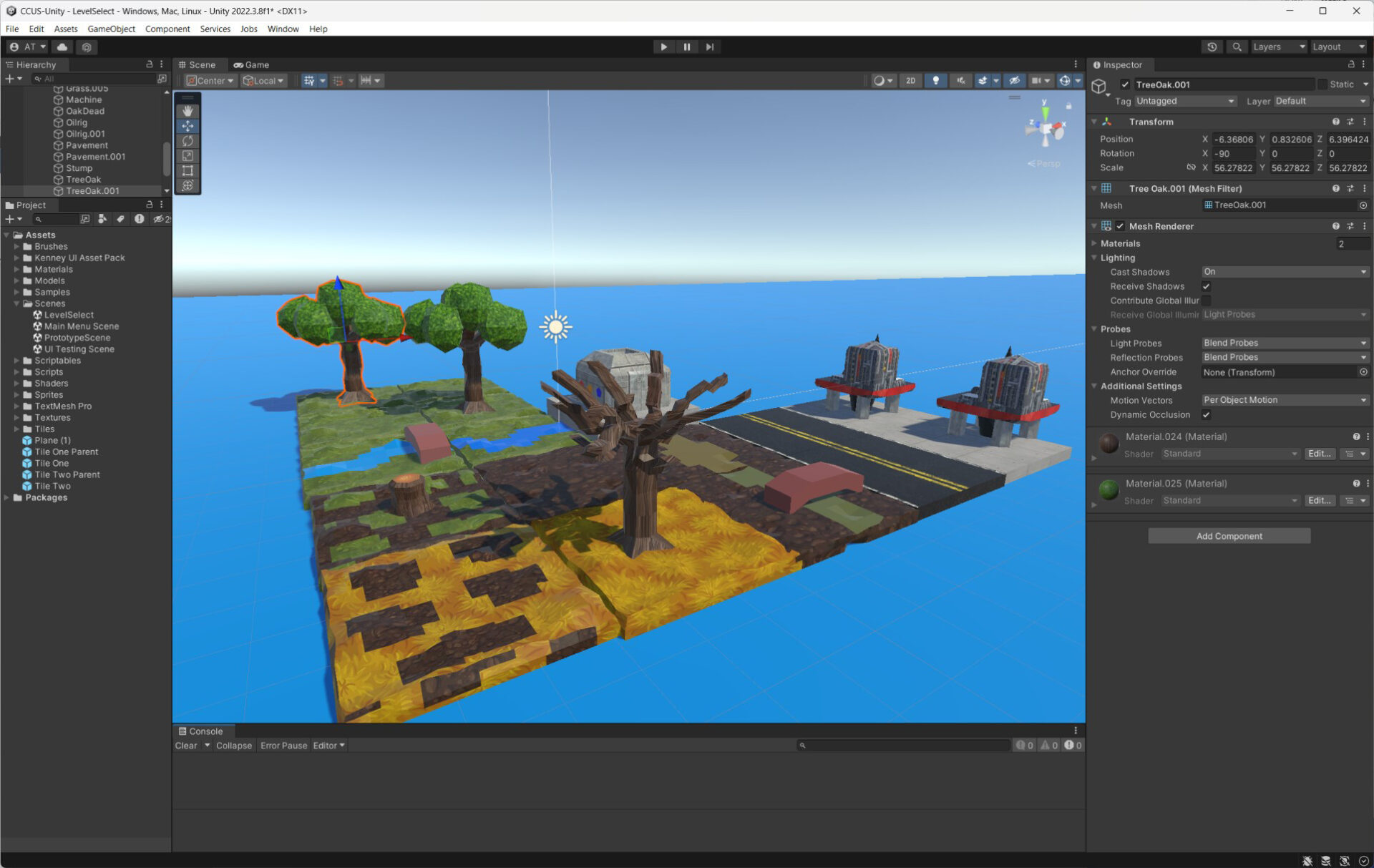Click the Pause button

[686, 47]
